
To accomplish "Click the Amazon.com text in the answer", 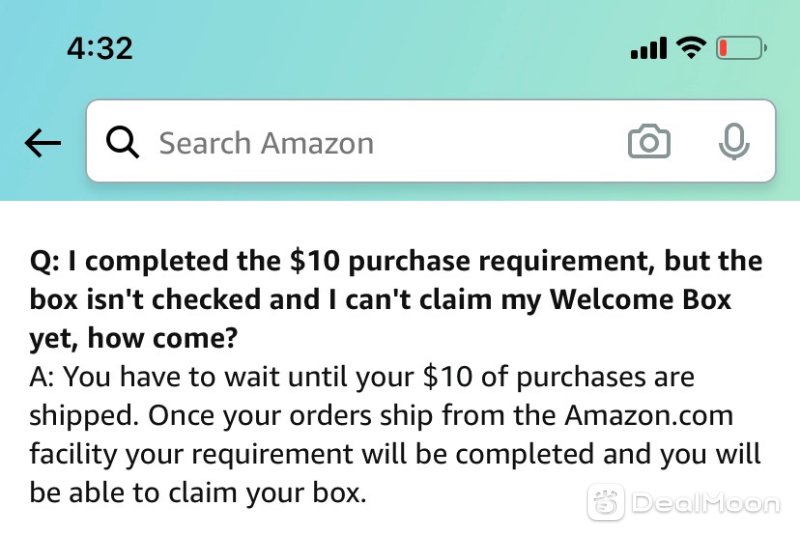I will [x=649, y=416].
